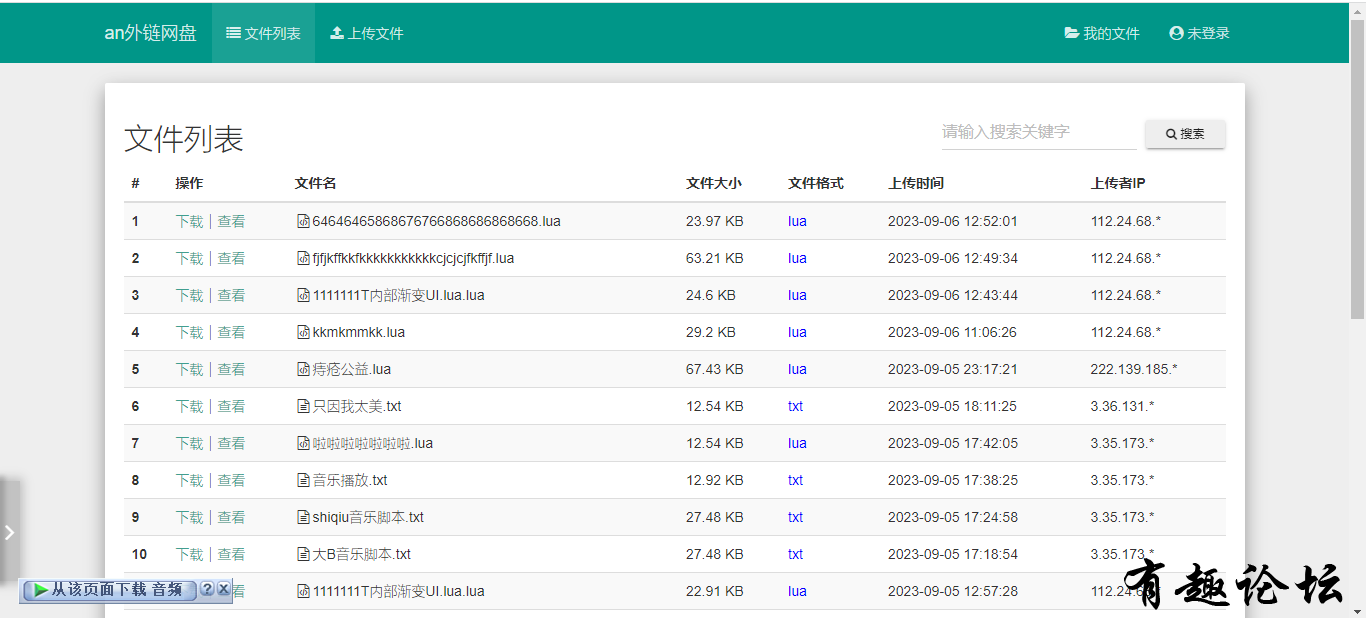Viewport: 1366px width, 618px height.
Task: Click the file icon beside 6464646586867676686868686868668.lua
Action: click(303, 221)
